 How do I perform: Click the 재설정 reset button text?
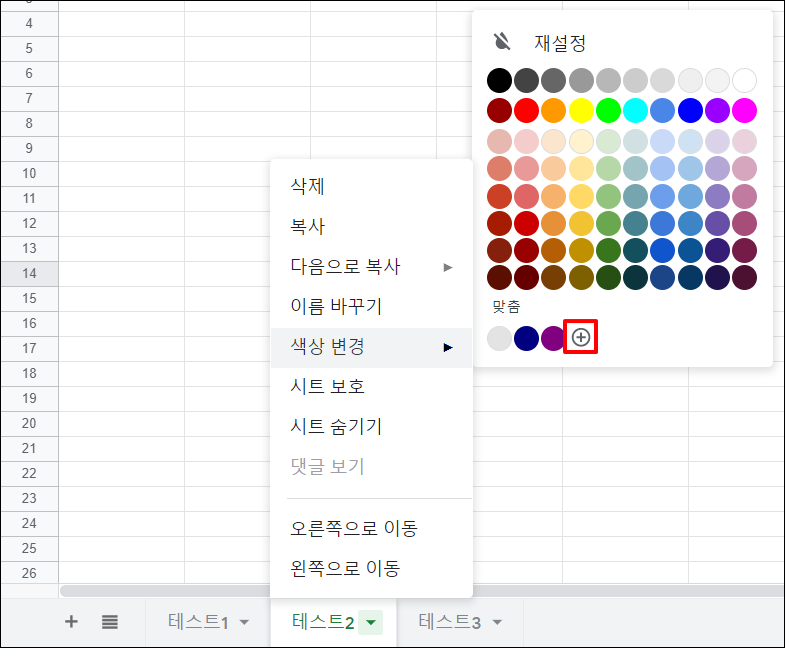pos(560,43)
